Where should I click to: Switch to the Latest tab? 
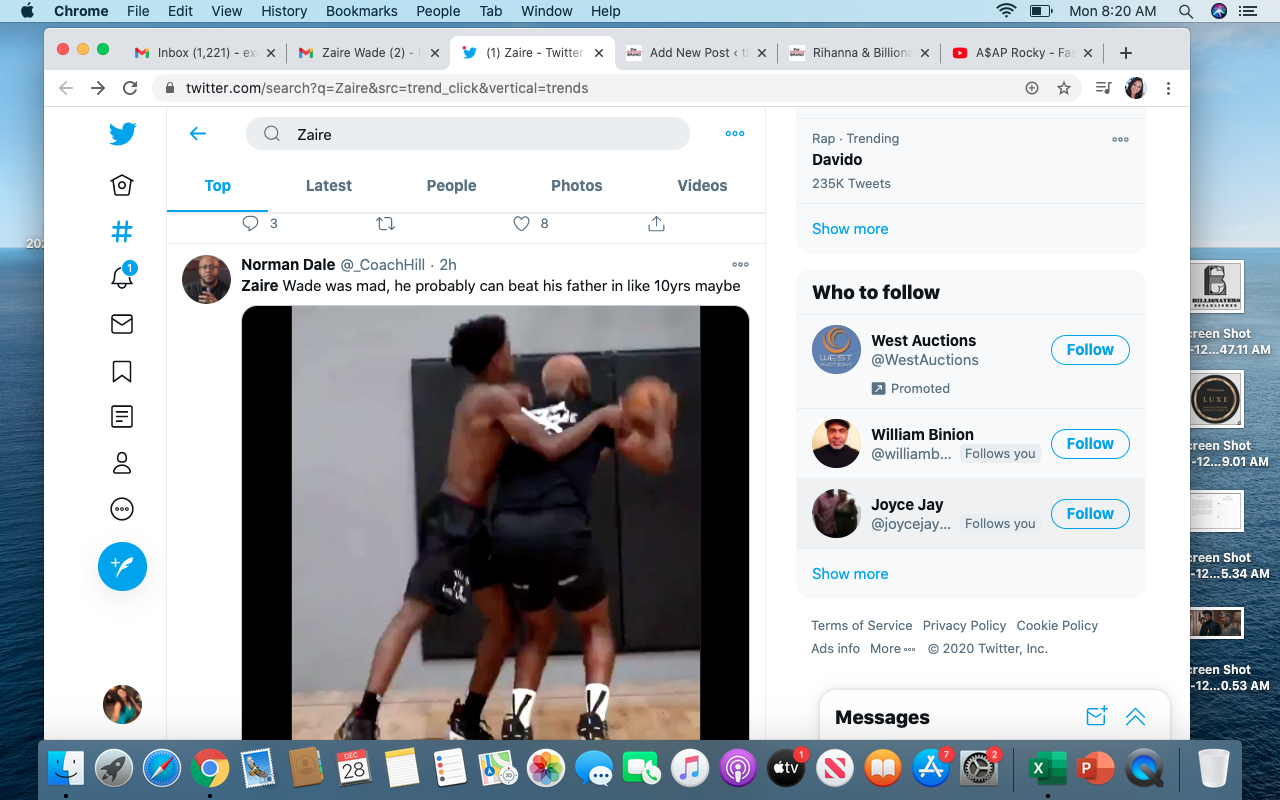(x=329, y=186)
